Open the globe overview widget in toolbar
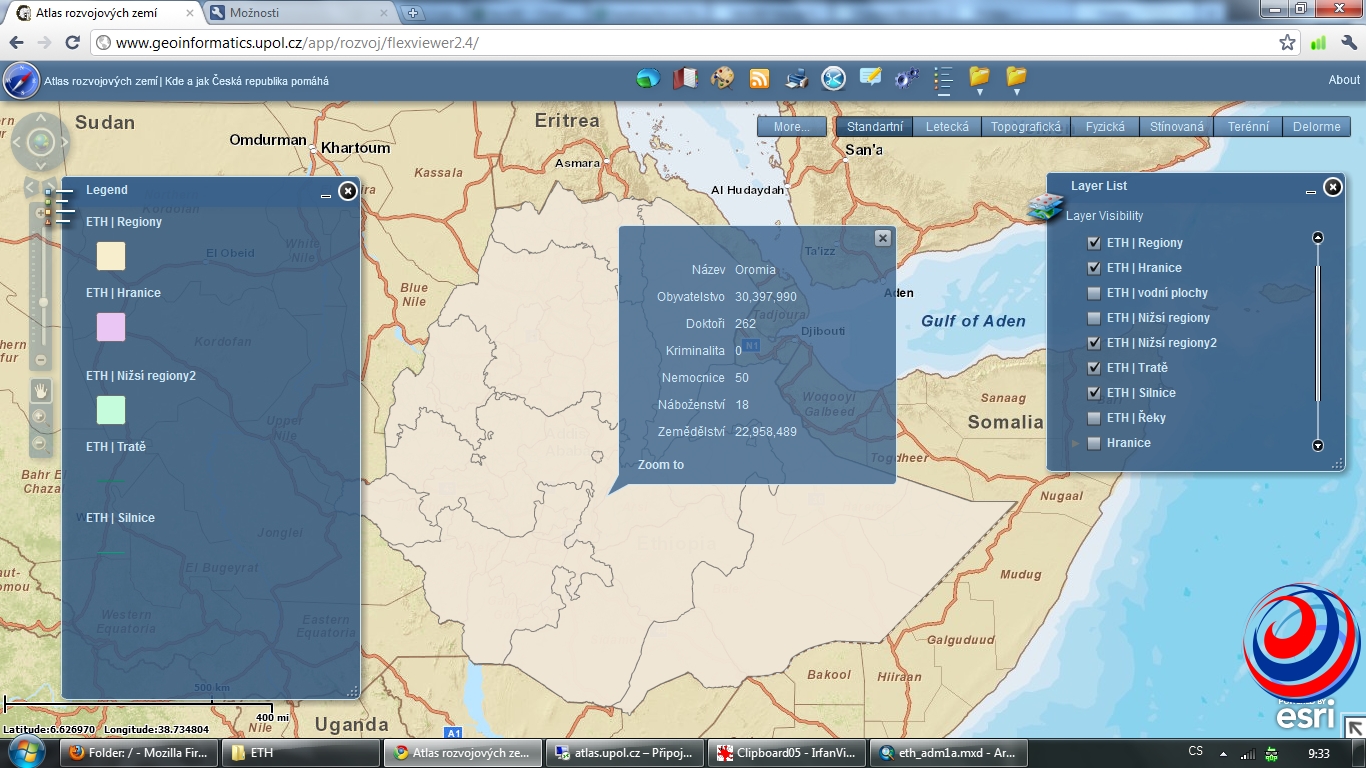1366x768 pixels. [648, 78]
